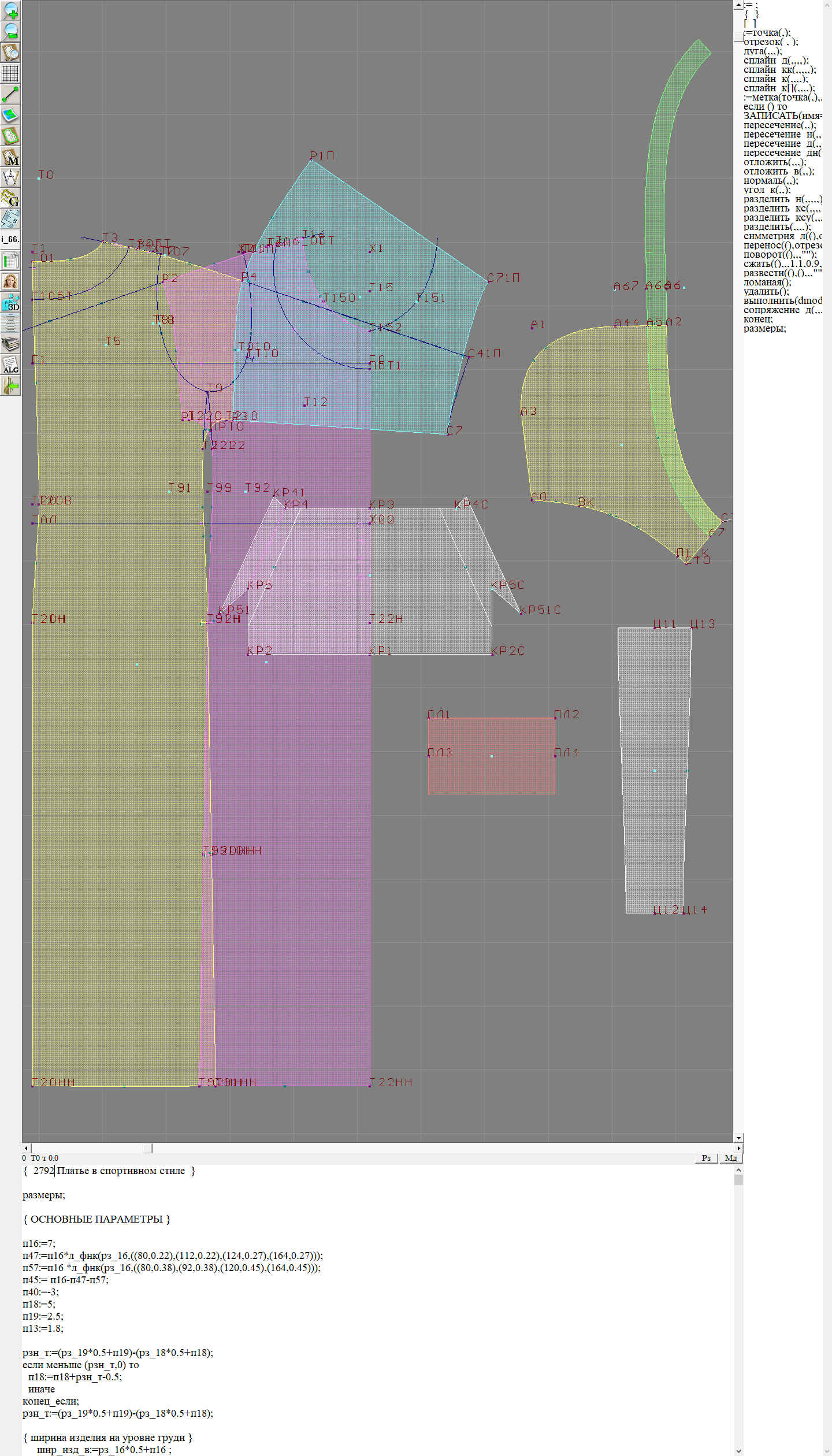Image resolution: width=832 pixels, height=1456 pixels.
Task: Open the 3D view icon
Action: pyautogui.click(x=10, y=302)
